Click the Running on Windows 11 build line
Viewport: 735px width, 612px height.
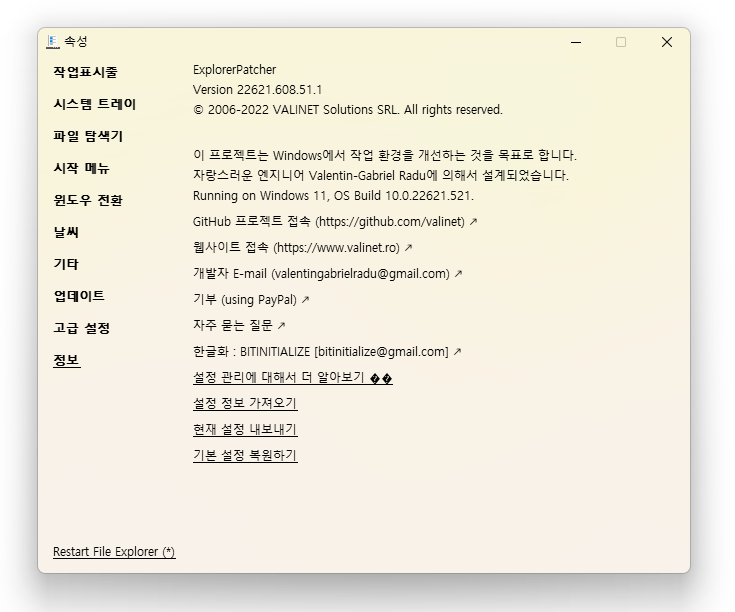coord(333,195)
